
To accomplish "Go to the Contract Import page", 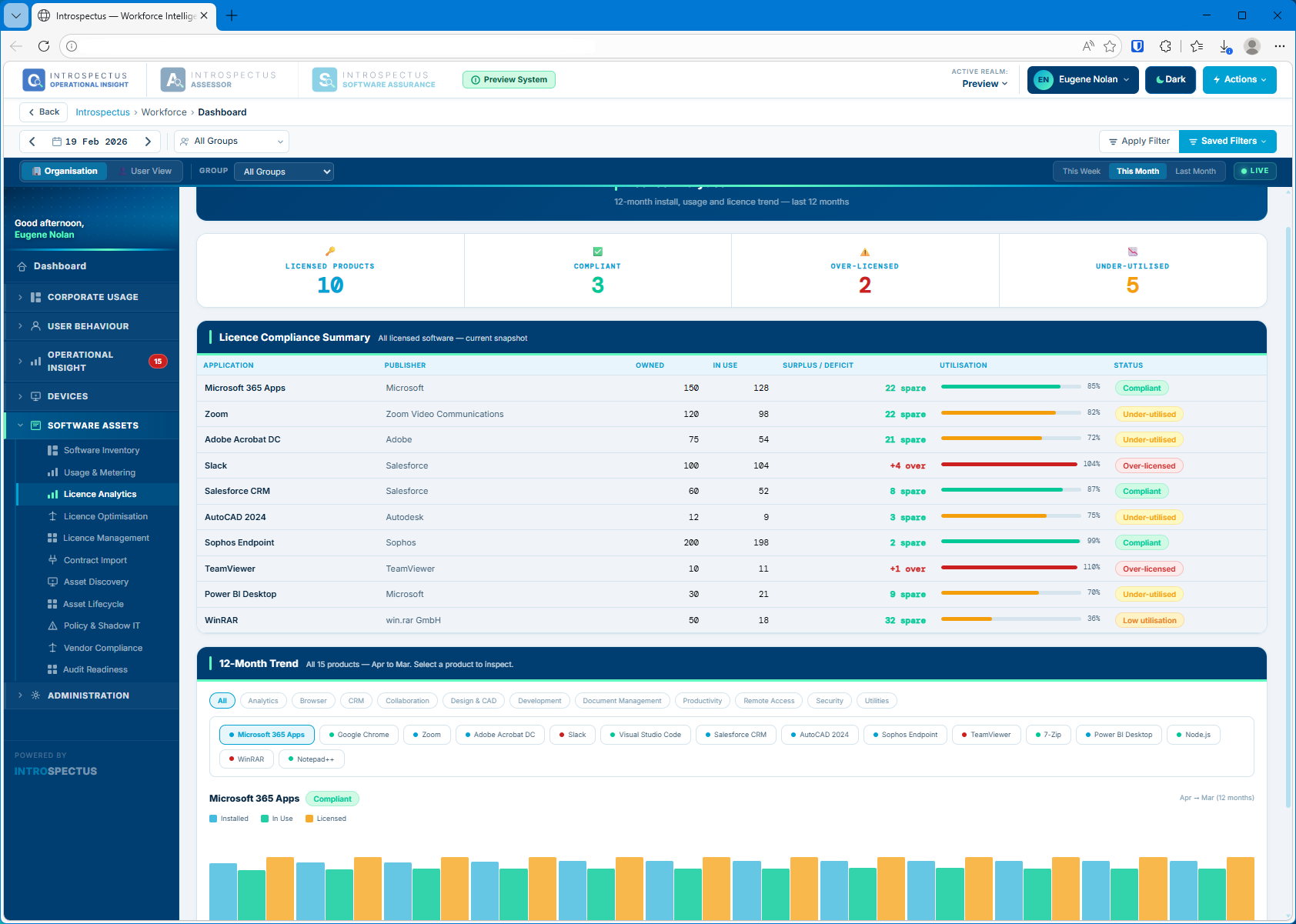I will point(95,561).
